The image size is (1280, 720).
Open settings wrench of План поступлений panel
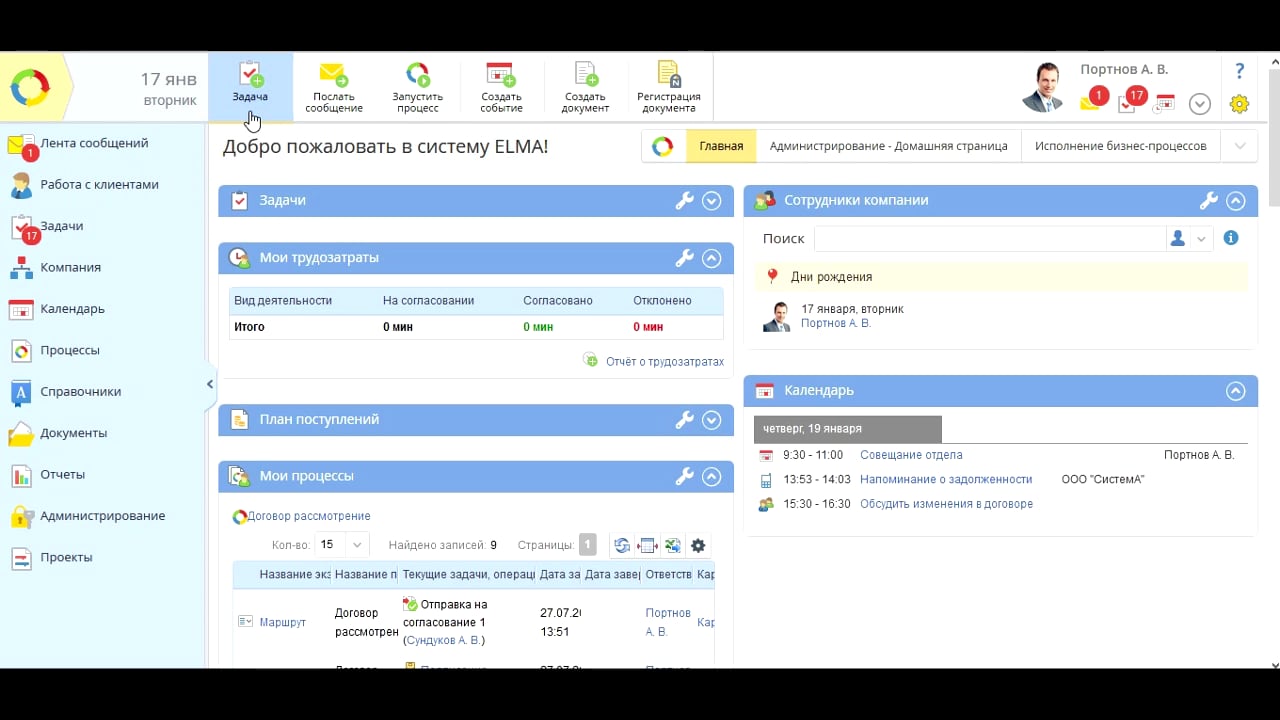point(685,420)
